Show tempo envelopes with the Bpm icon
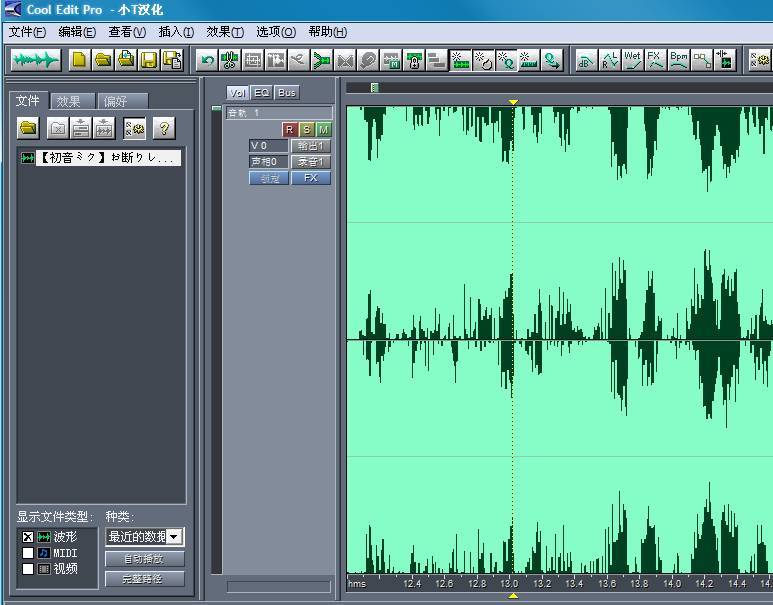 679,61
